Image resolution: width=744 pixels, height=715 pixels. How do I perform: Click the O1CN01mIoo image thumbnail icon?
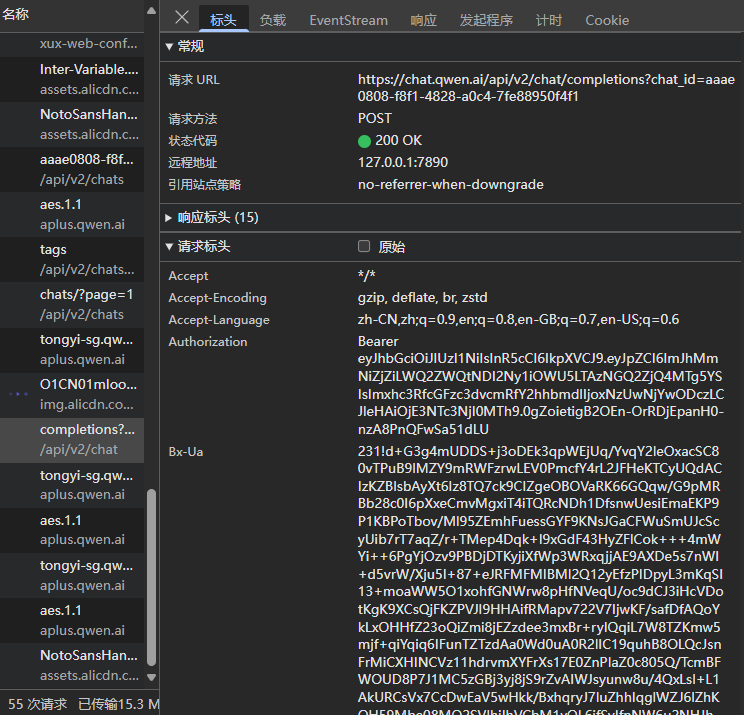[x=19, y=394]
